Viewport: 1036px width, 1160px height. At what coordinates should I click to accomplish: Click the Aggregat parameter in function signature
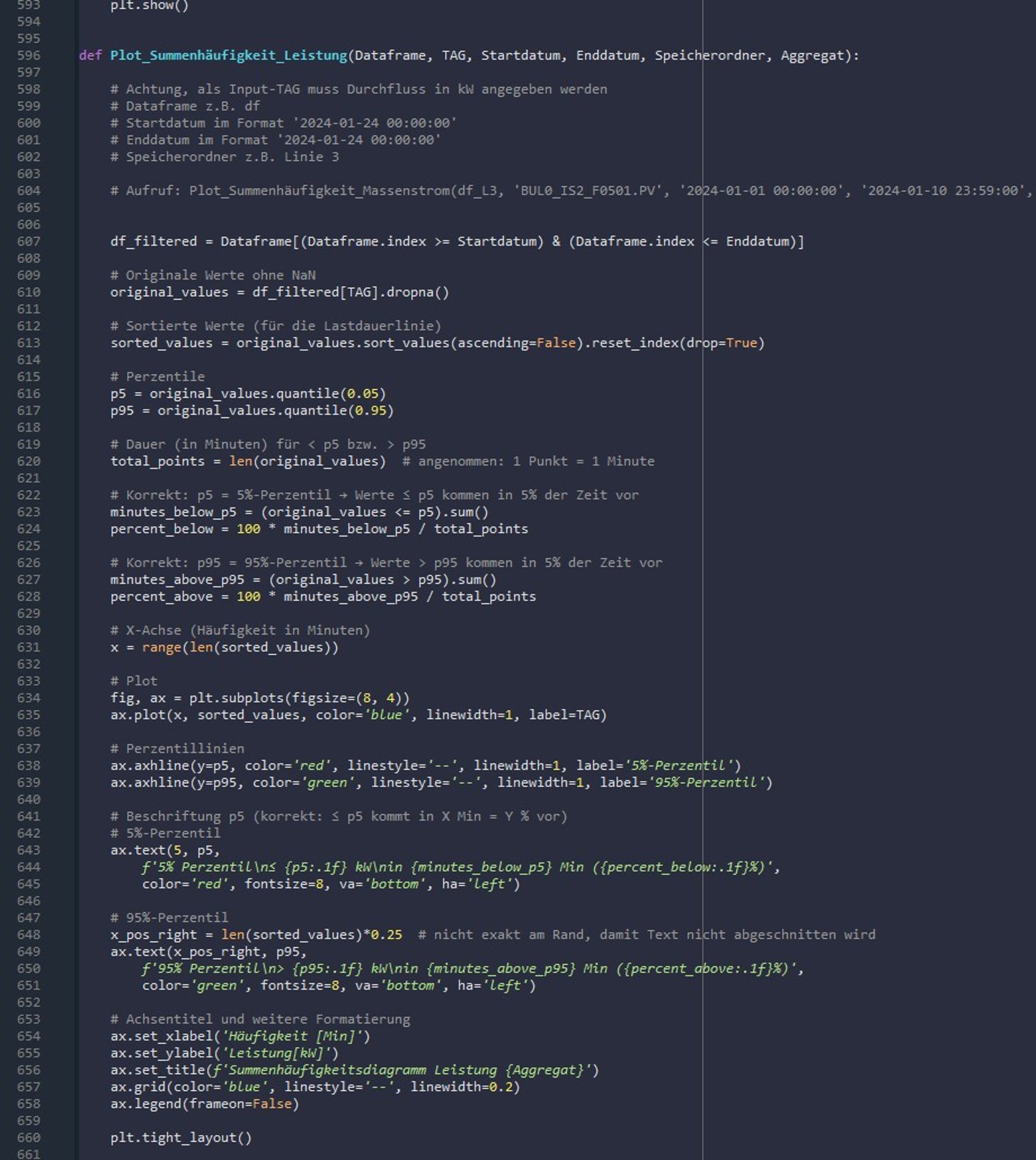click(x=812, y=55)
